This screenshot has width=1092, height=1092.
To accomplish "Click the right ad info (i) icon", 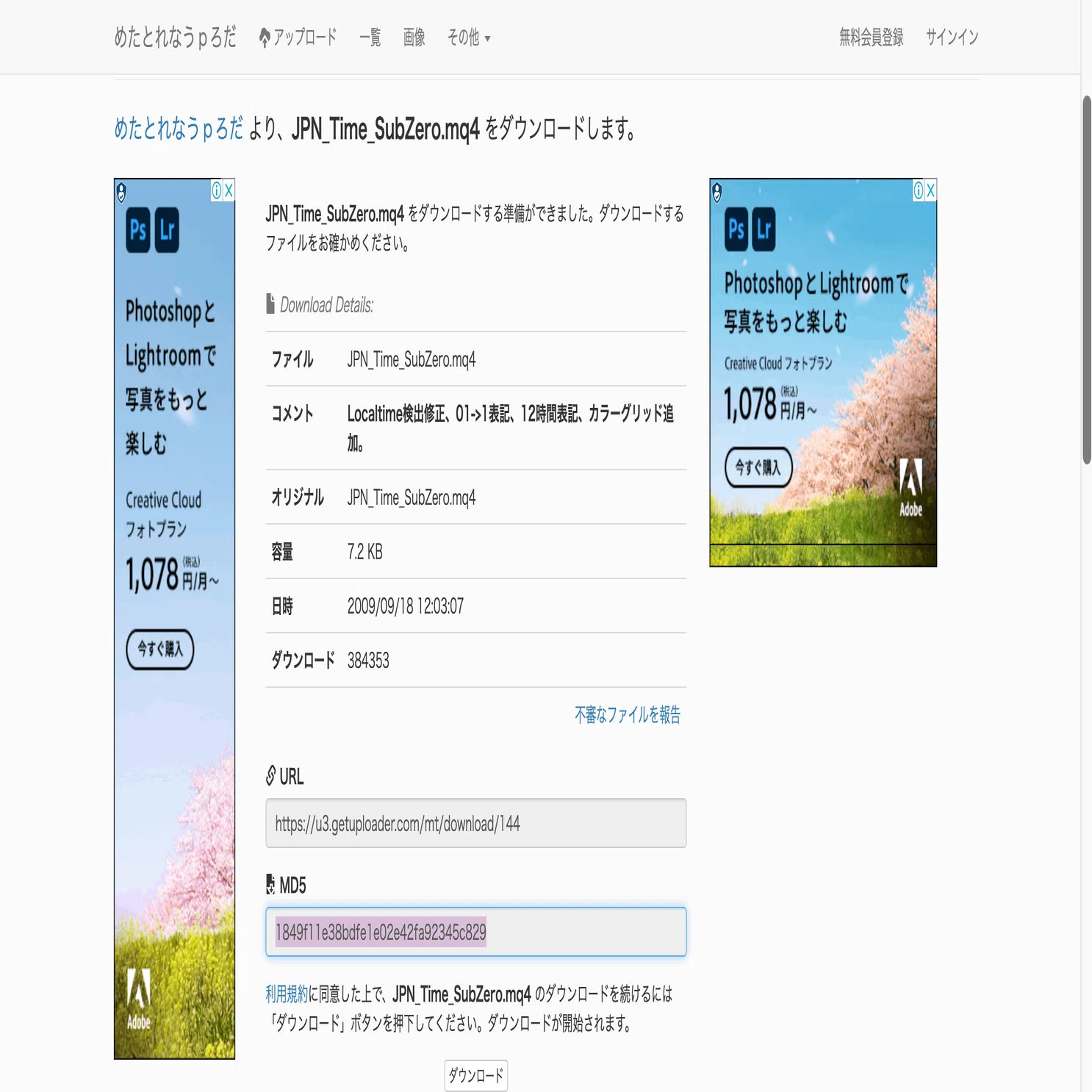I will tap(919, 190).
